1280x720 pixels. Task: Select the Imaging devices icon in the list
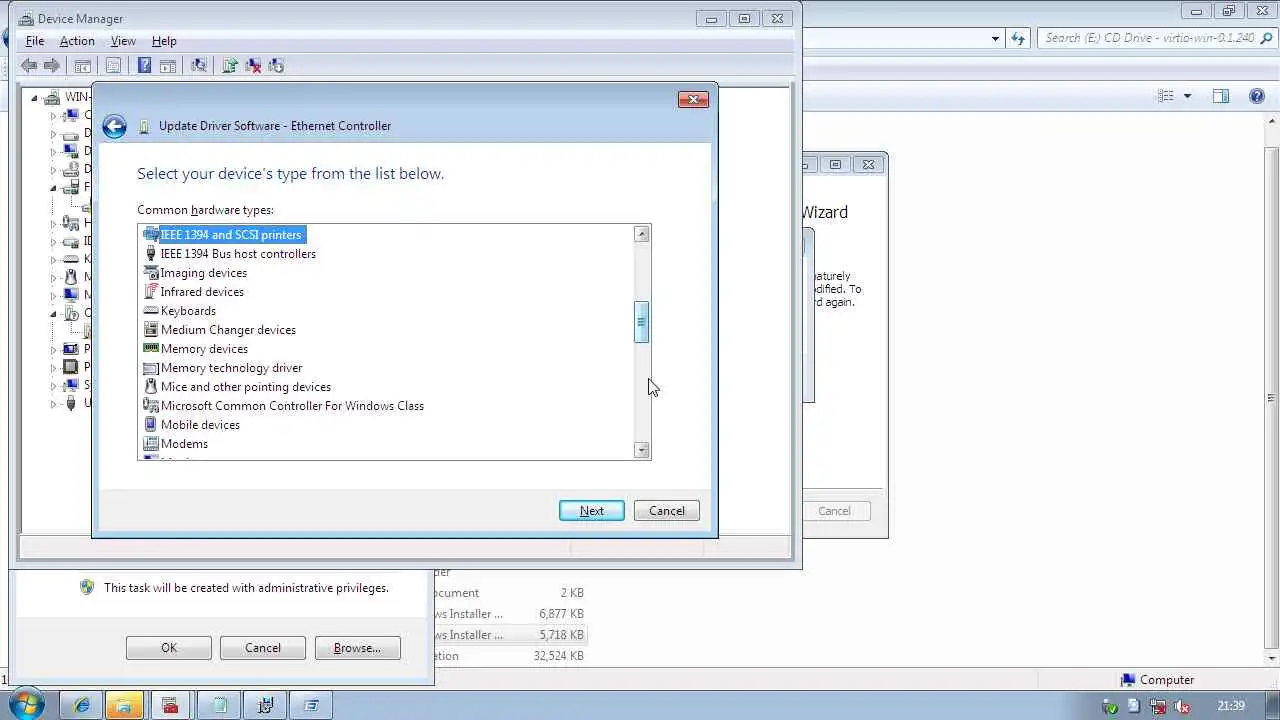[151, 273]
